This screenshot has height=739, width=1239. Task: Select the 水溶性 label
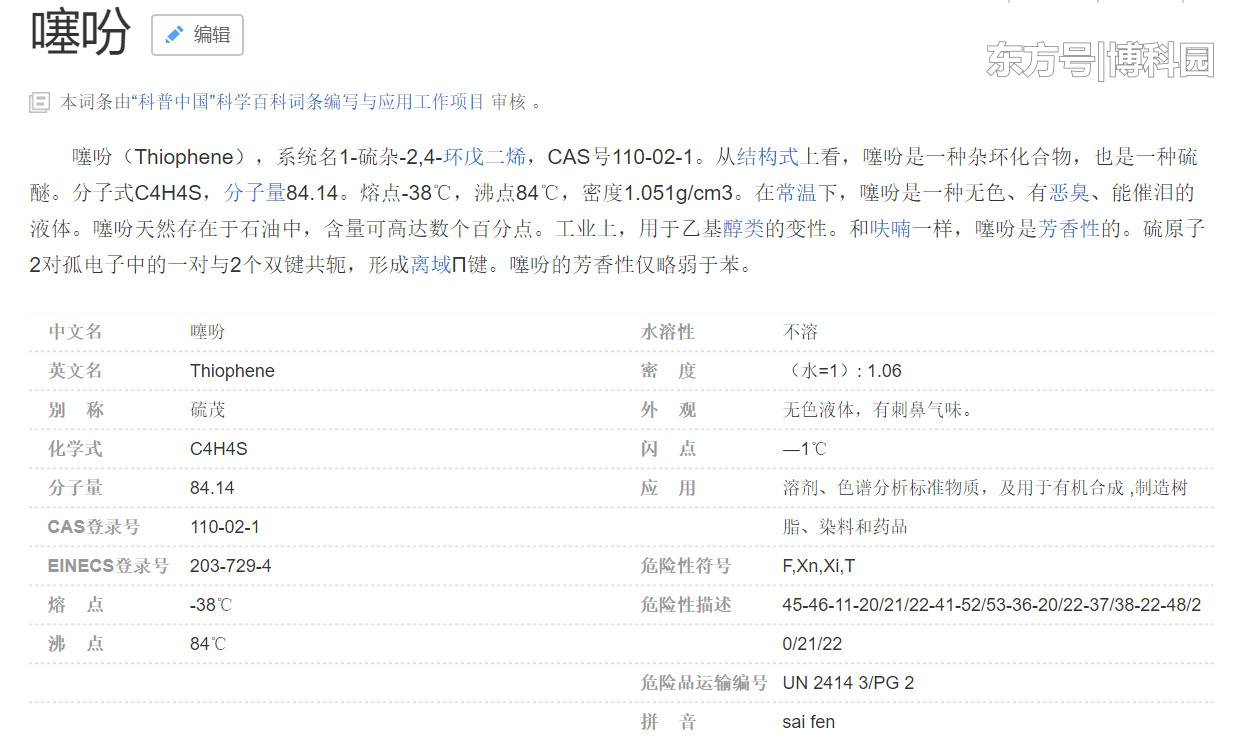pos(668,332)
